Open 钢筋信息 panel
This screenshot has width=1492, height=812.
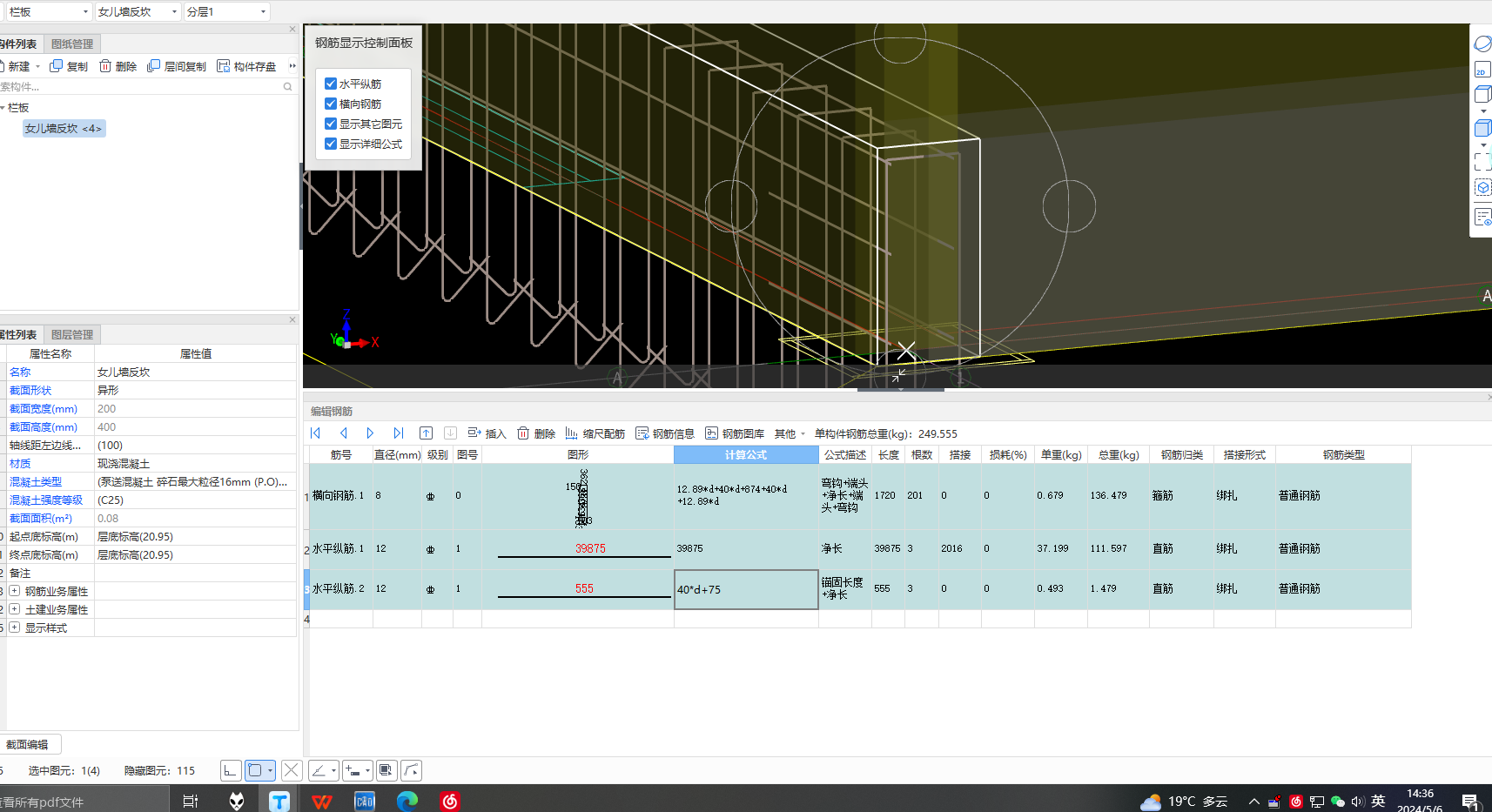click(x=665, y=433)
